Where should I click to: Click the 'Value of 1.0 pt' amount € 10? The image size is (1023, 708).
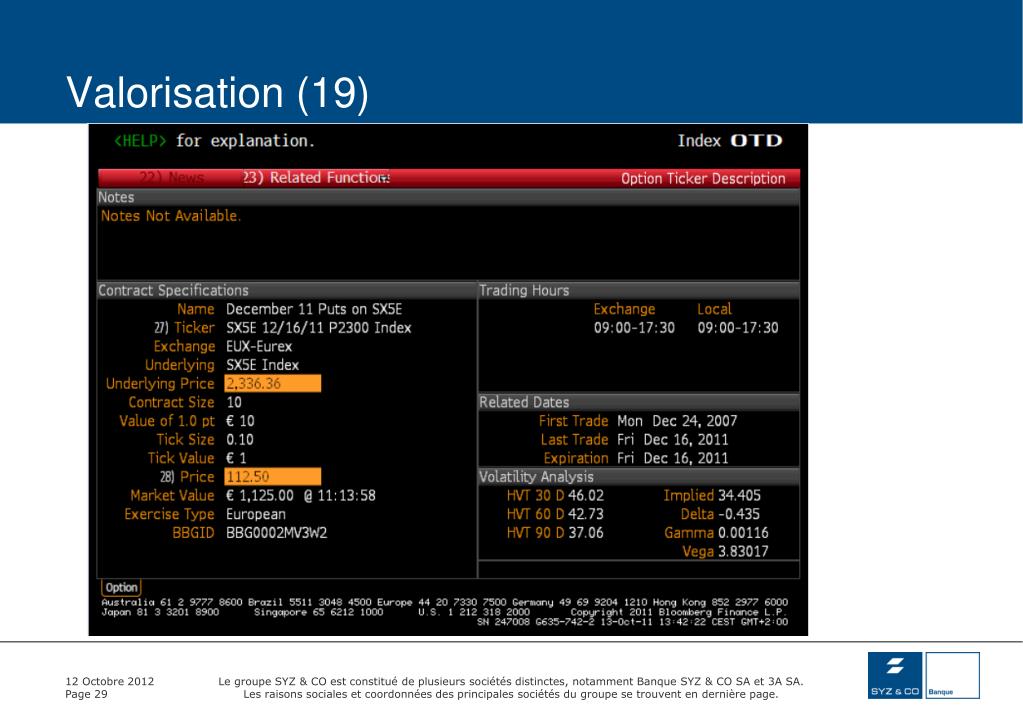pos(240,421)
